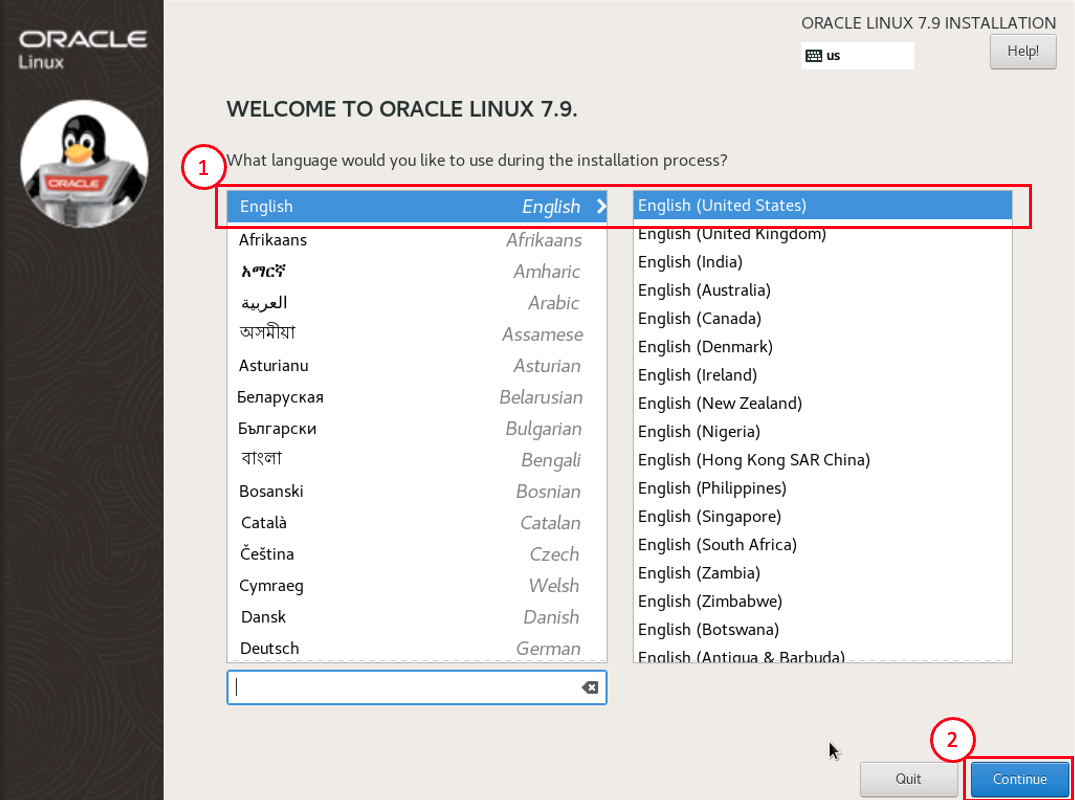Select Català language
The image size is (1075, 800).
coord(417,523)
